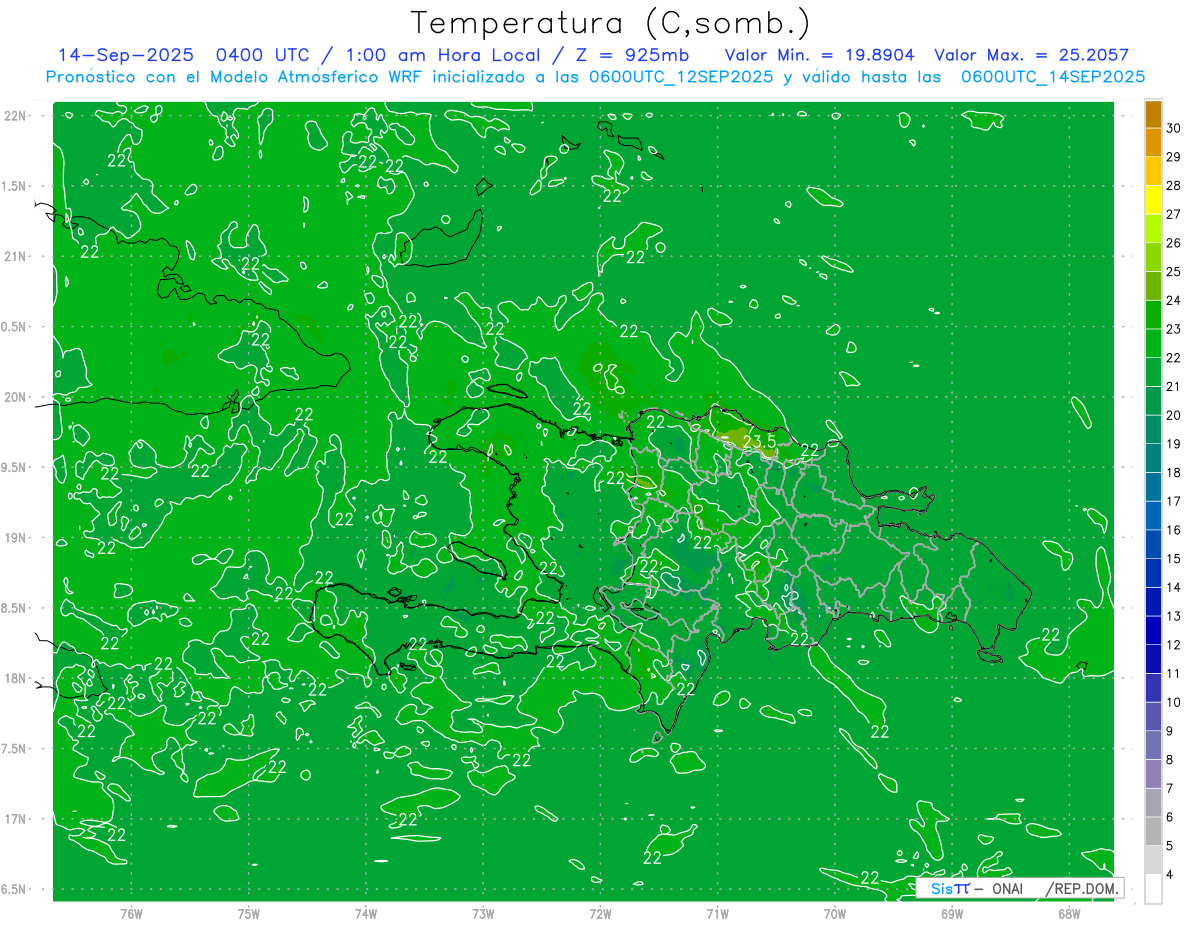Click the 0600UTC_14SEP2025 valid-until time
1200x927 pixels.
[x=1052, y=77]
